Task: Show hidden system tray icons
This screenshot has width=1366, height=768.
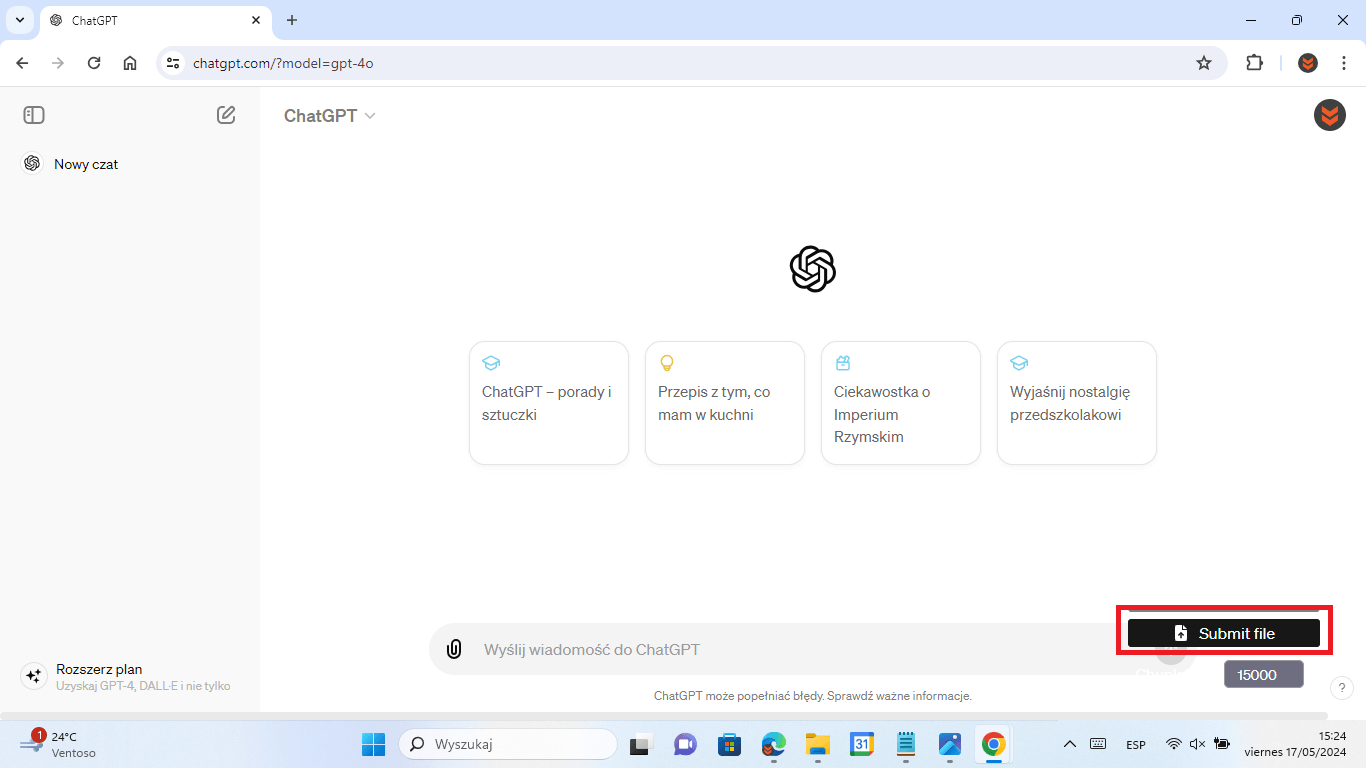Action: point(1070,744)
